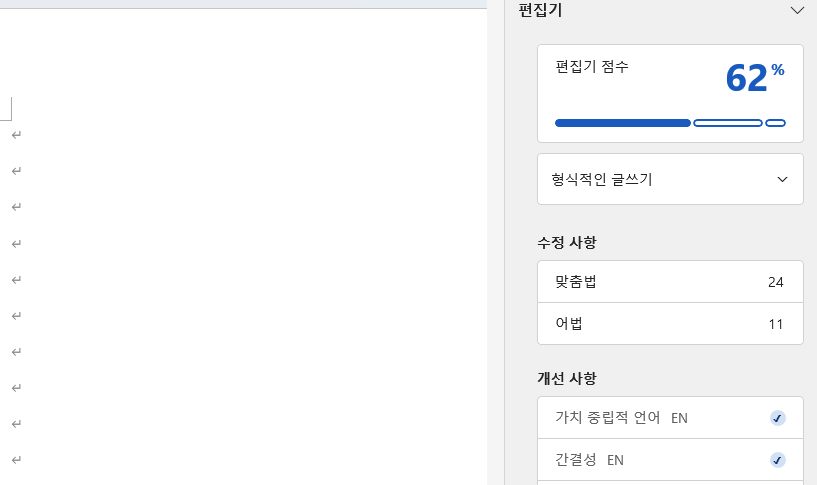This screenshot has width=817, height=485.
Task: Click the 24 count beside 맞춤법
Action: point(776,282)
